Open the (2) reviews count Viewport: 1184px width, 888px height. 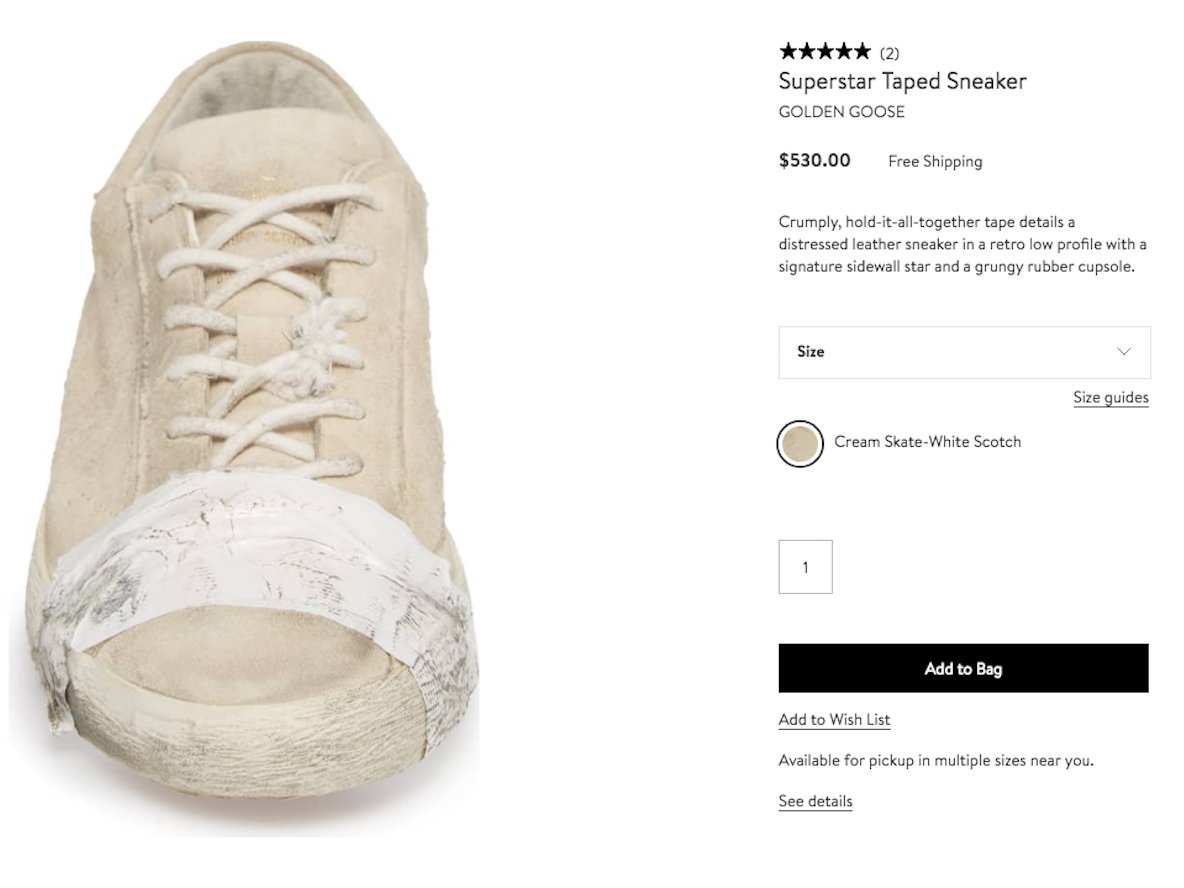pyautogui.click(x=889, y=54)
